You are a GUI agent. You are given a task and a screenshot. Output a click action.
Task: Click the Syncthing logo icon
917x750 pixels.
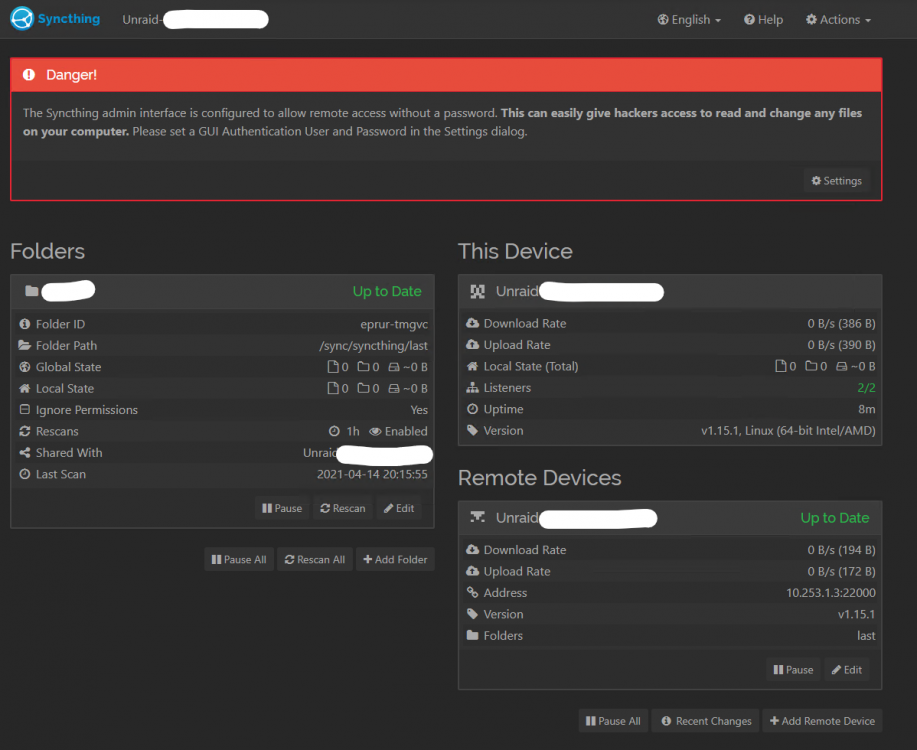pos(22,19)
